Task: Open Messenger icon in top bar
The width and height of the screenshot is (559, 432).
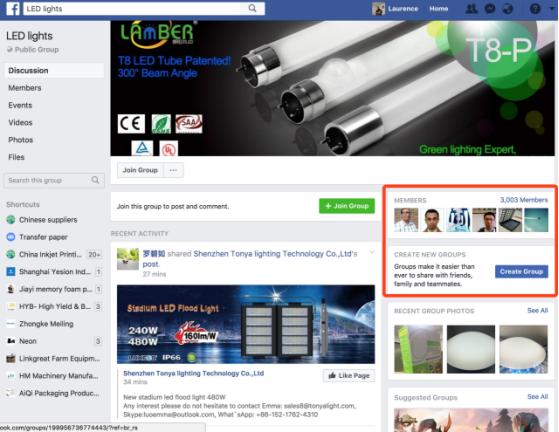Action: [x=490, y=9]
